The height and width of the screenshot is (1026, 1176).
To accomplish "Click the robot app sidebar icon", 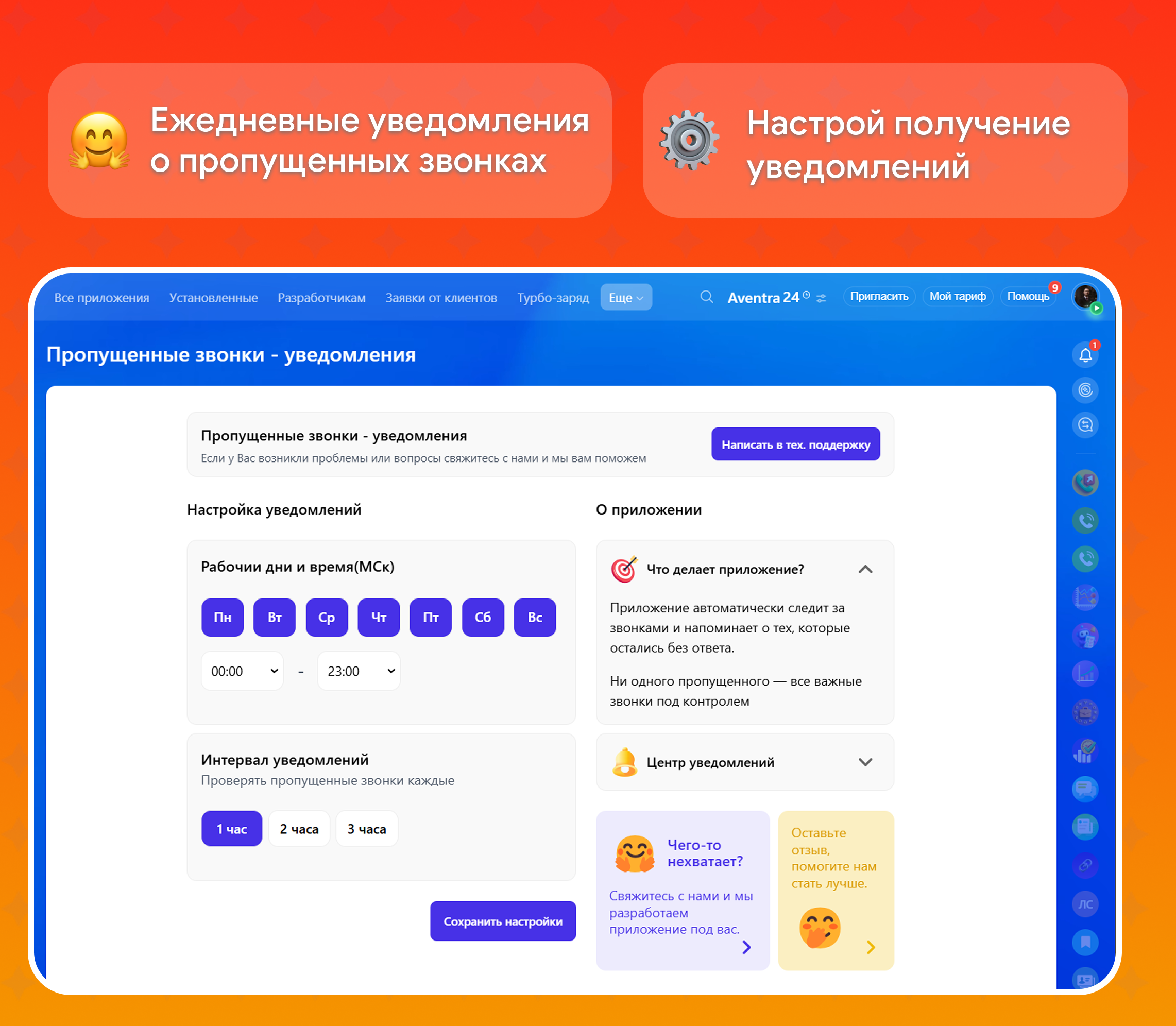I will point(1085,636).
